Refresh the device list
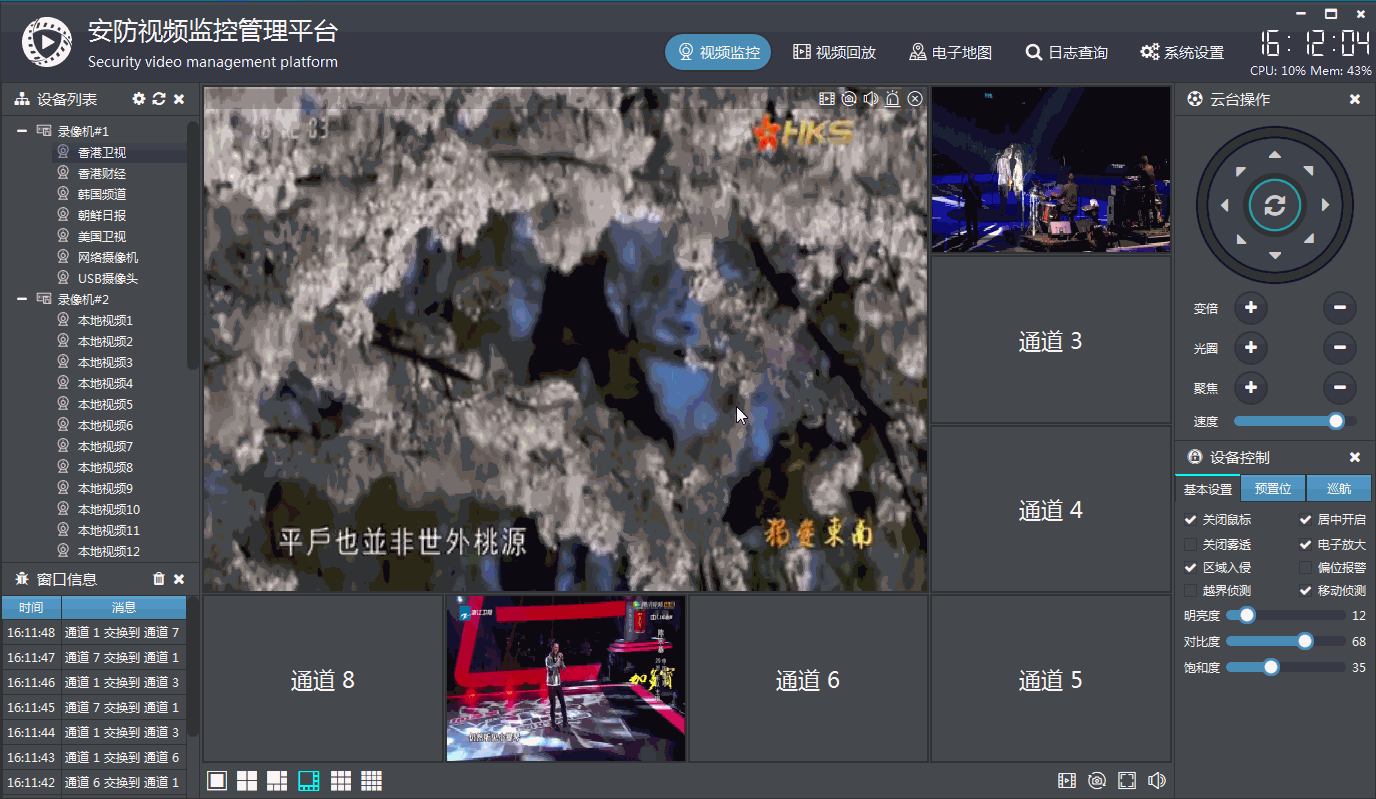 [160, 99]
